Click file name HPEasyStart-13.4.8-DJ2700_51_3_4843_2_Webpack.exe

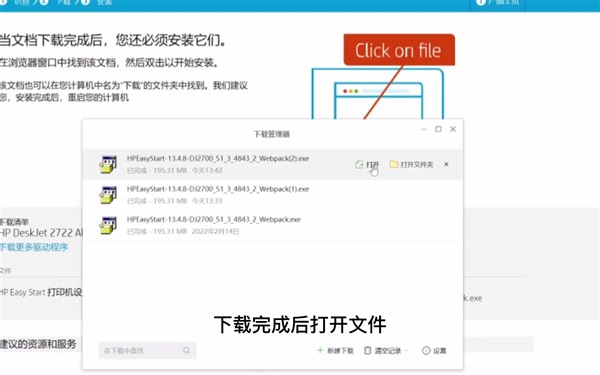coord(214,220)
